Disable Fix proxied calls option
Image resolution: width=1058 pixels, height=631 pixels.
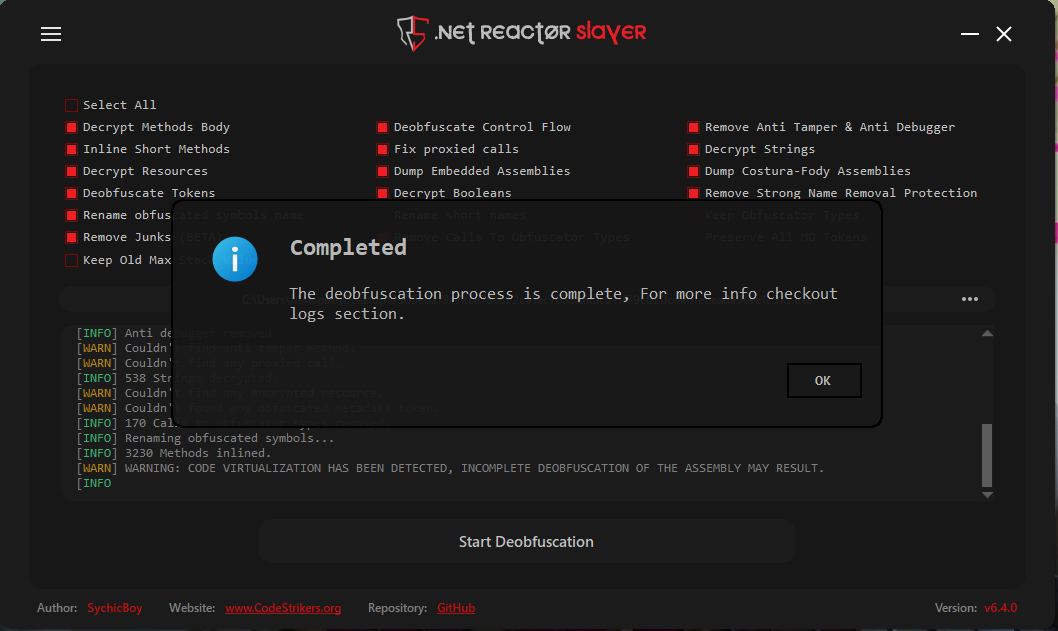click(382, 148)
